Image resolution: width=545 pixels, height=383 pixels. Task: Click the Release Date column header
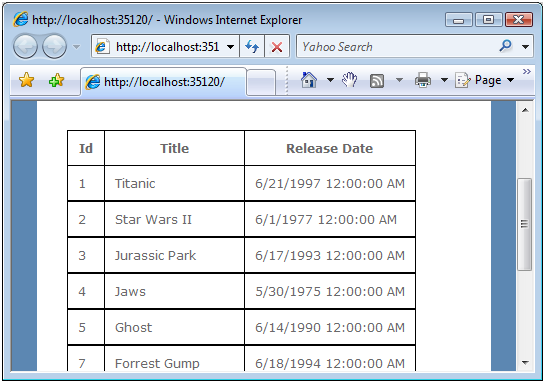[x=330, y=148]
